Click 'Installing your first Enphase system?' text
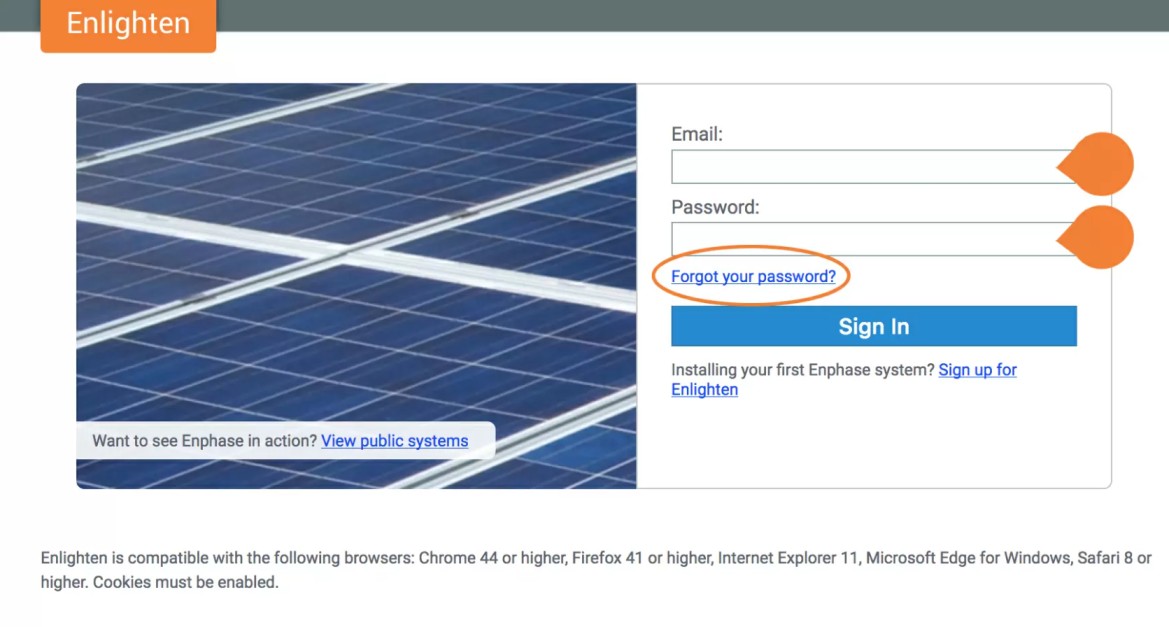Viewport: 1169px width, 627px height. point(802,370)
